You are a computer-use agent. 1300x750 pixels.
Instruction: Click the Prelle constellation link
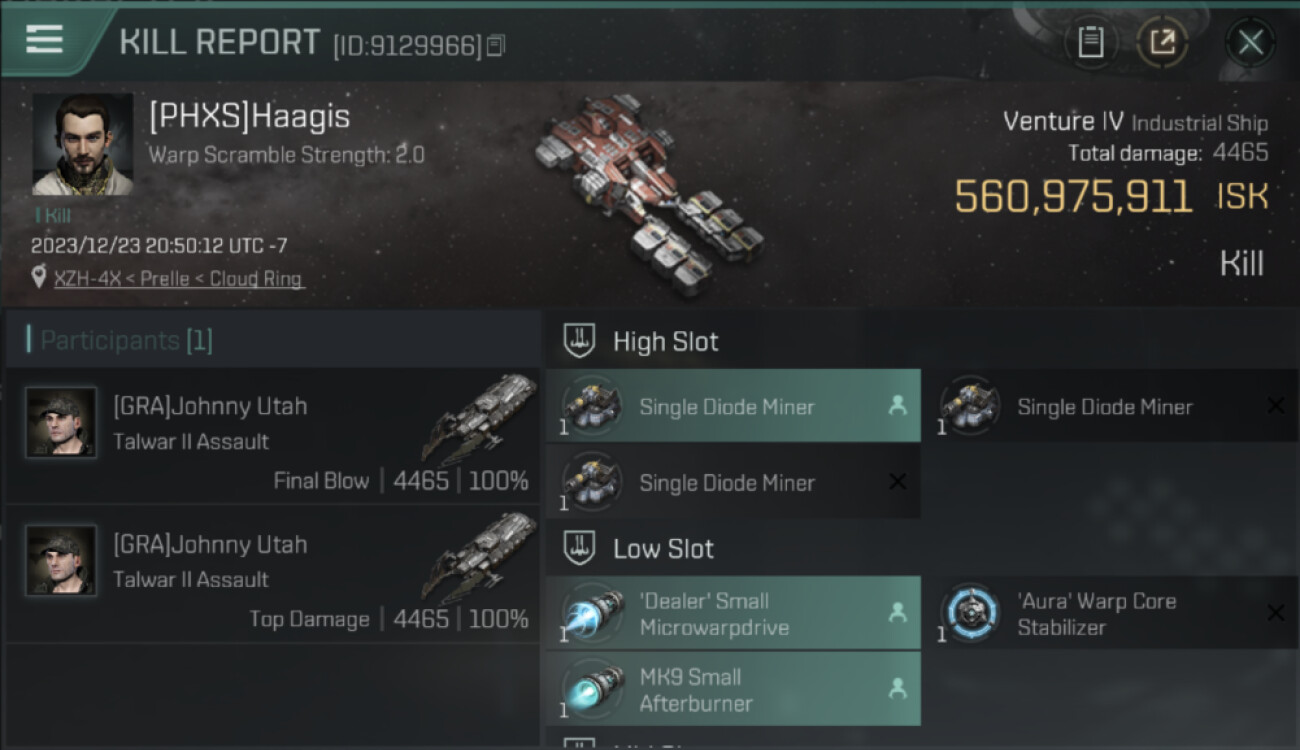pos(166,279)
